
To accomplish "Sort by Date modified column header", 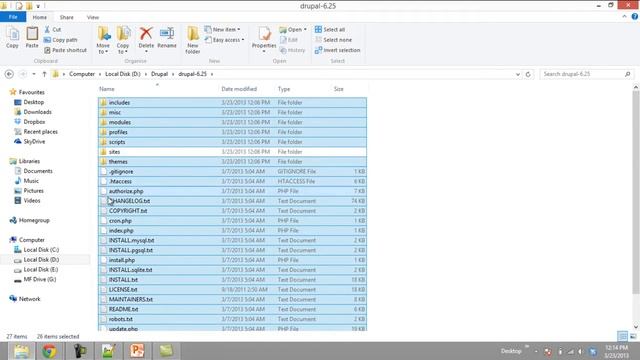I will coord(247,89).
